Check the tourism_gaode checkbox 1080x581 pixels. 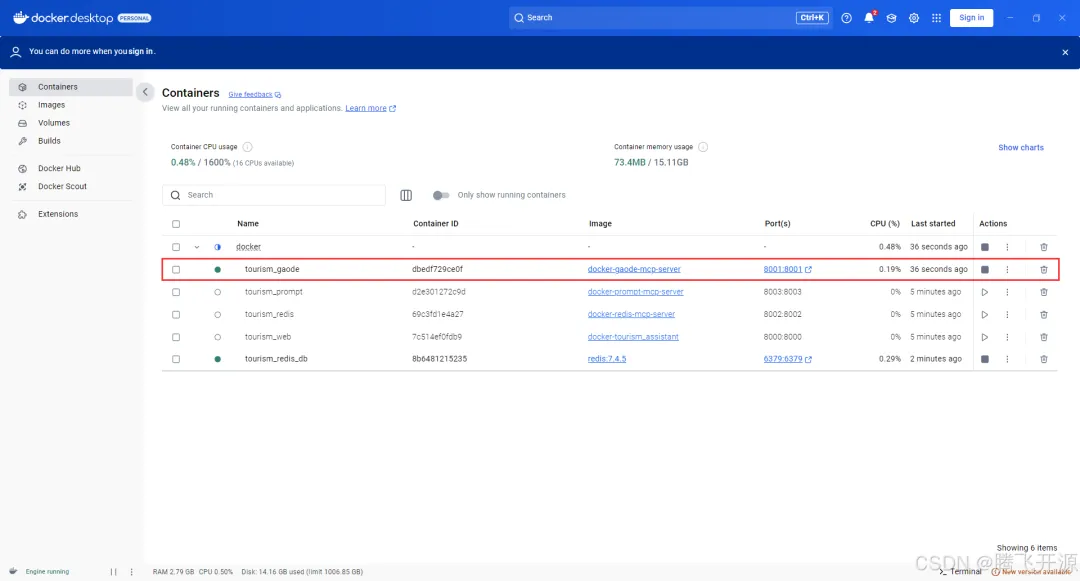pos(176,270)
